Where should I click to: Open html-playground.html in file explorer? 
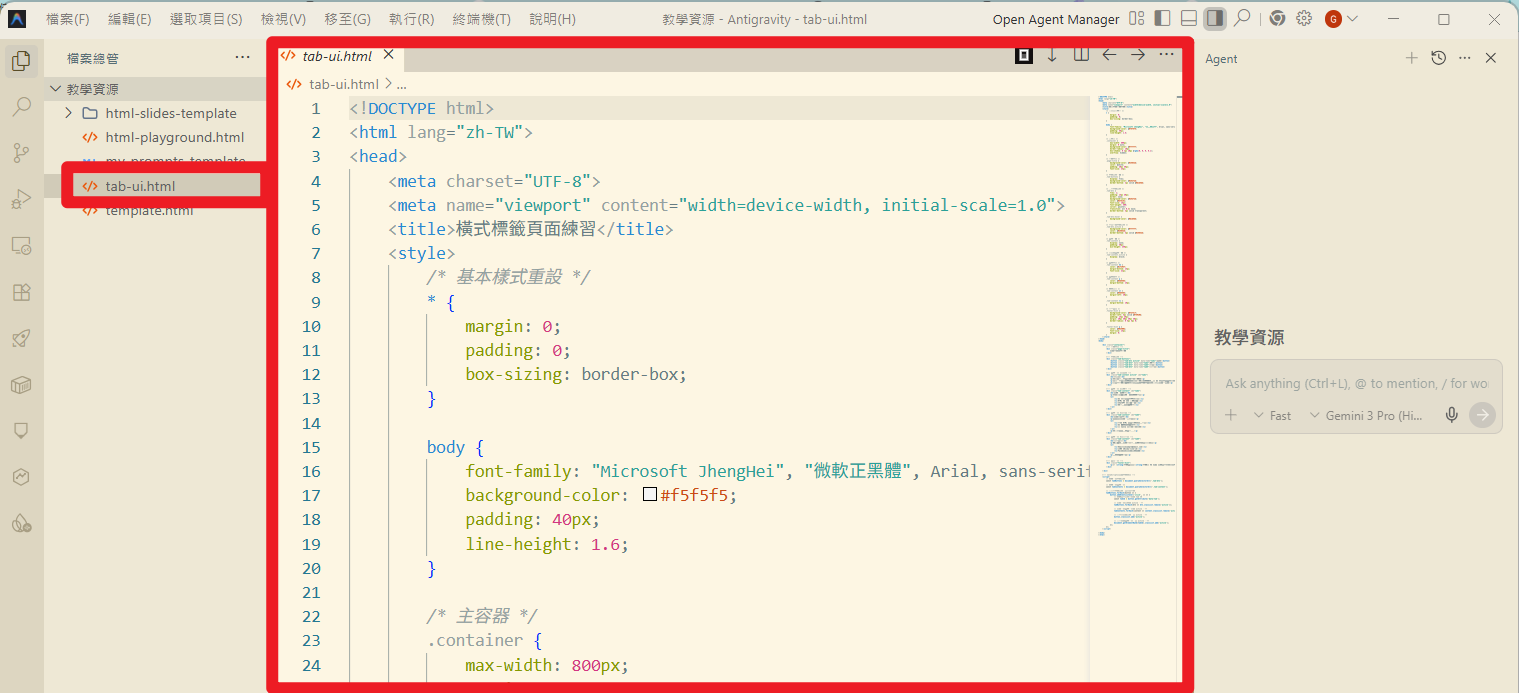click(174, 137)
